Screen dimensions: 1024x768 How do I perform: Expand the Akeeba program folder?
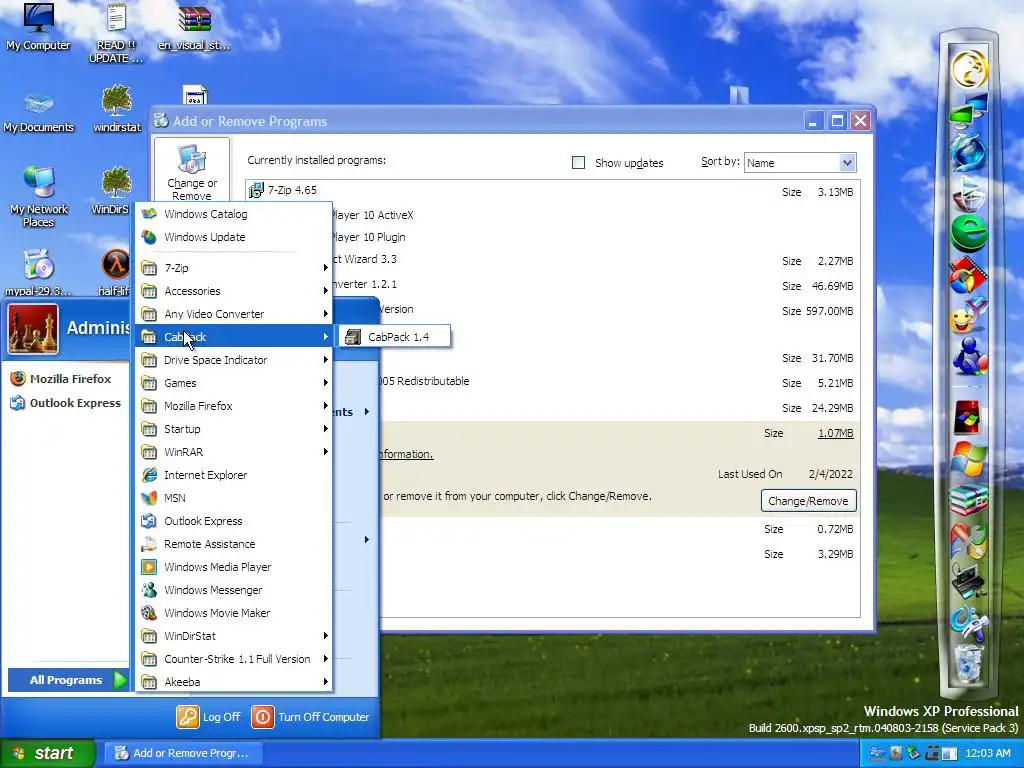234,682
